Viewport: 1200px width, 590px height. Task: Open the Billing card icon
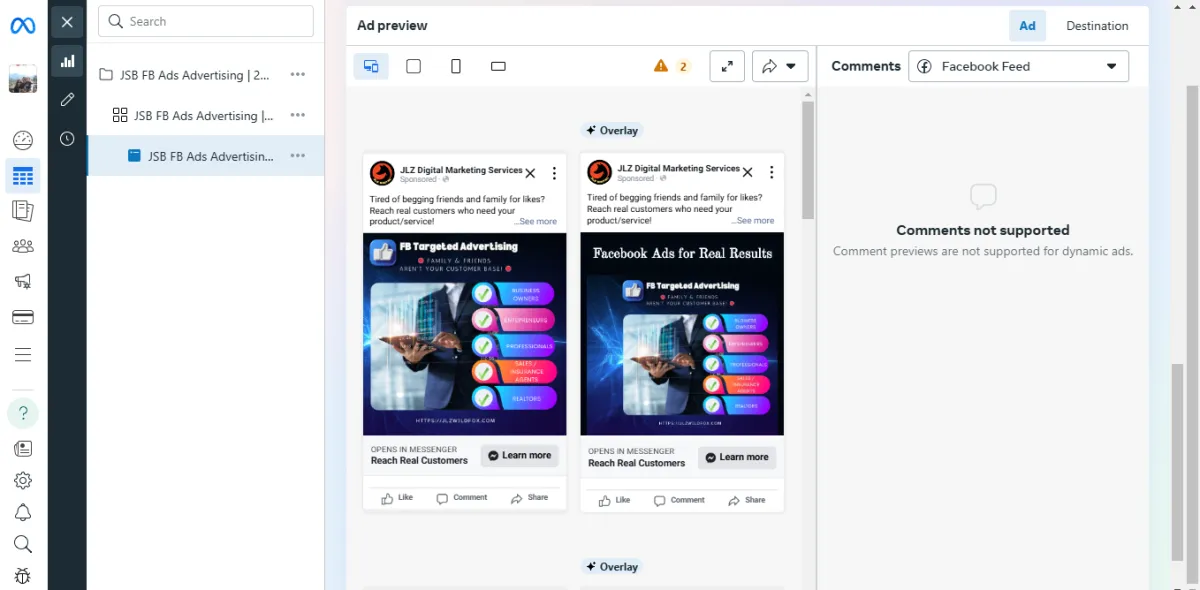[23, 317]
